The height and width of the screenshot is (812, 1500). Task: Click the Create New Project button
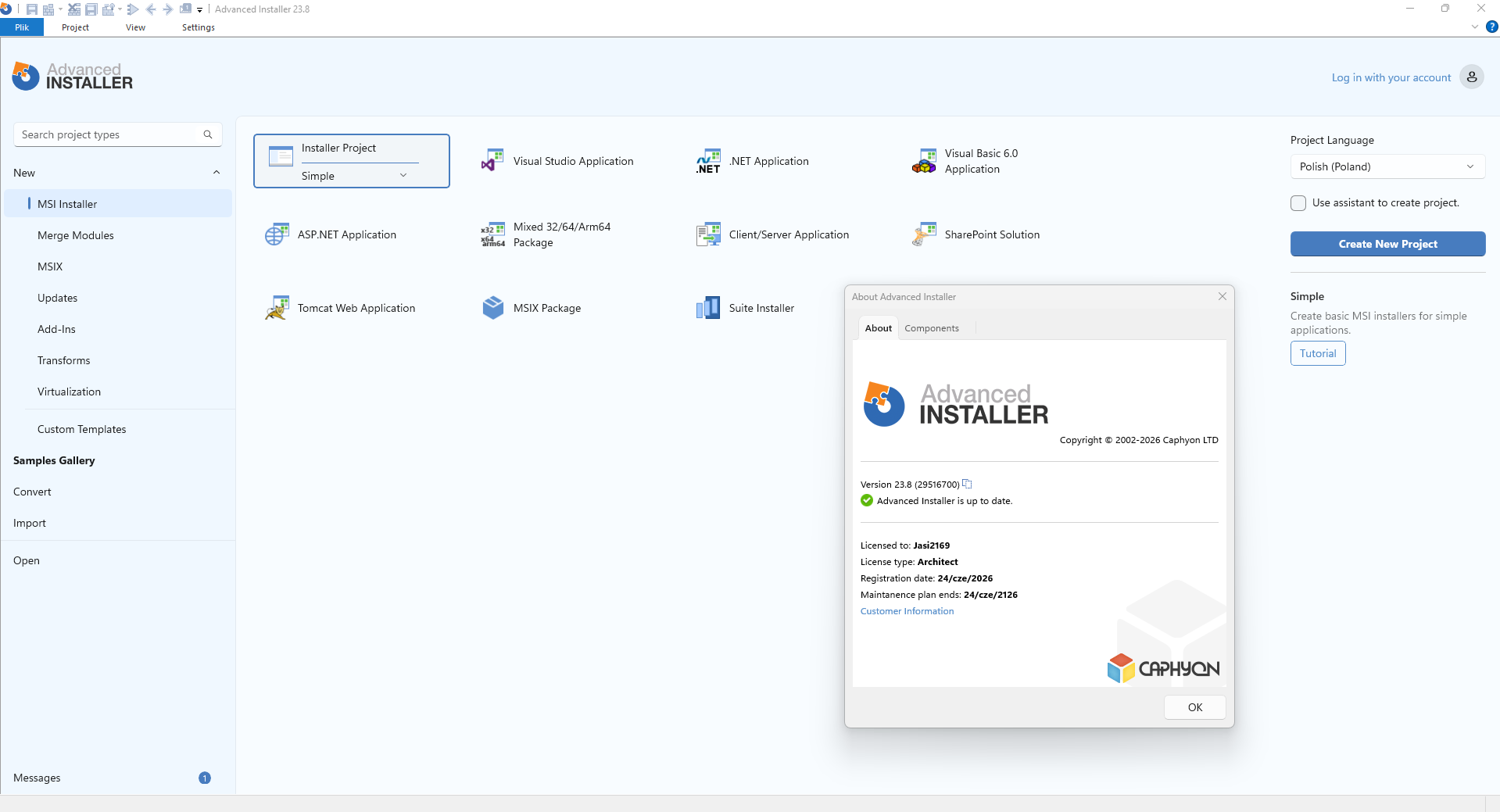click(x=1387, y=244)
